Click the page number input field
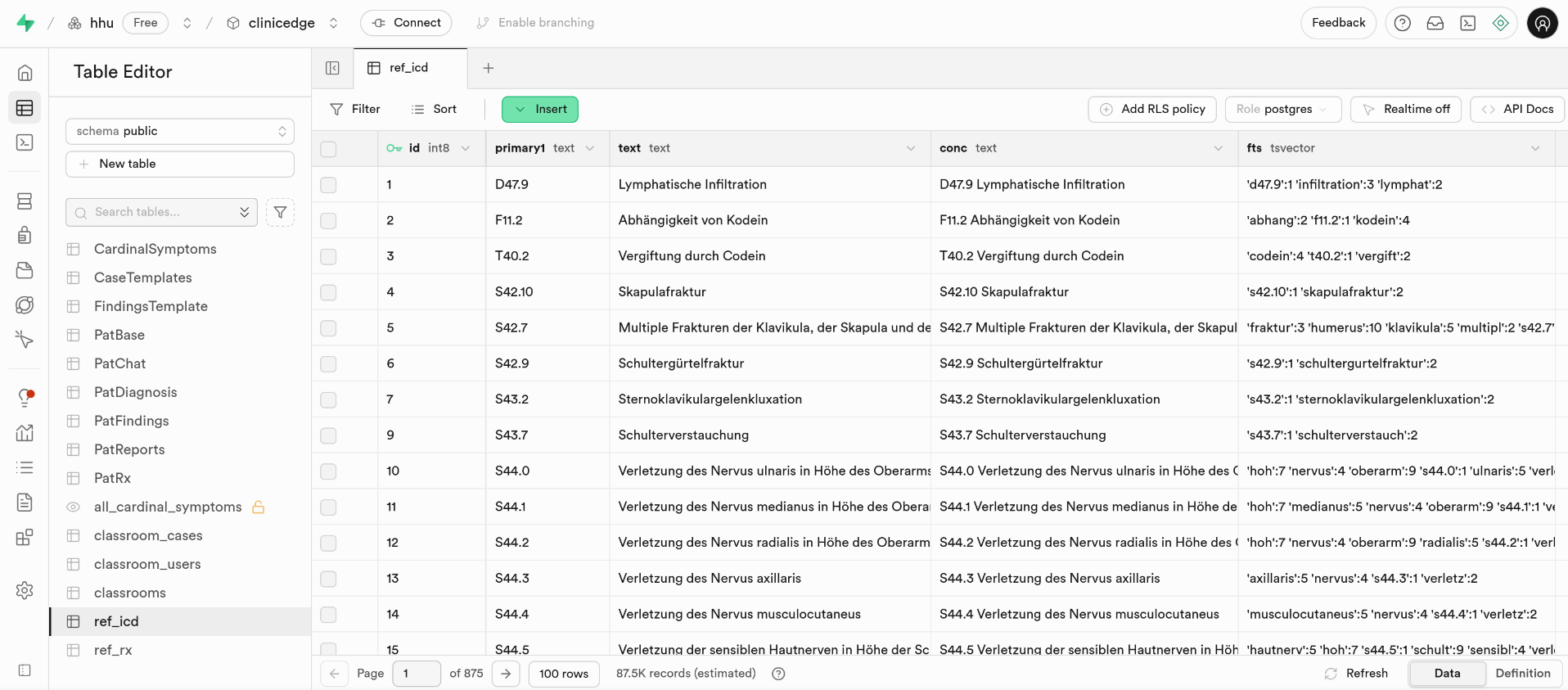The width and height of the screenshot is (1568, 690). (x=416, y=673)
